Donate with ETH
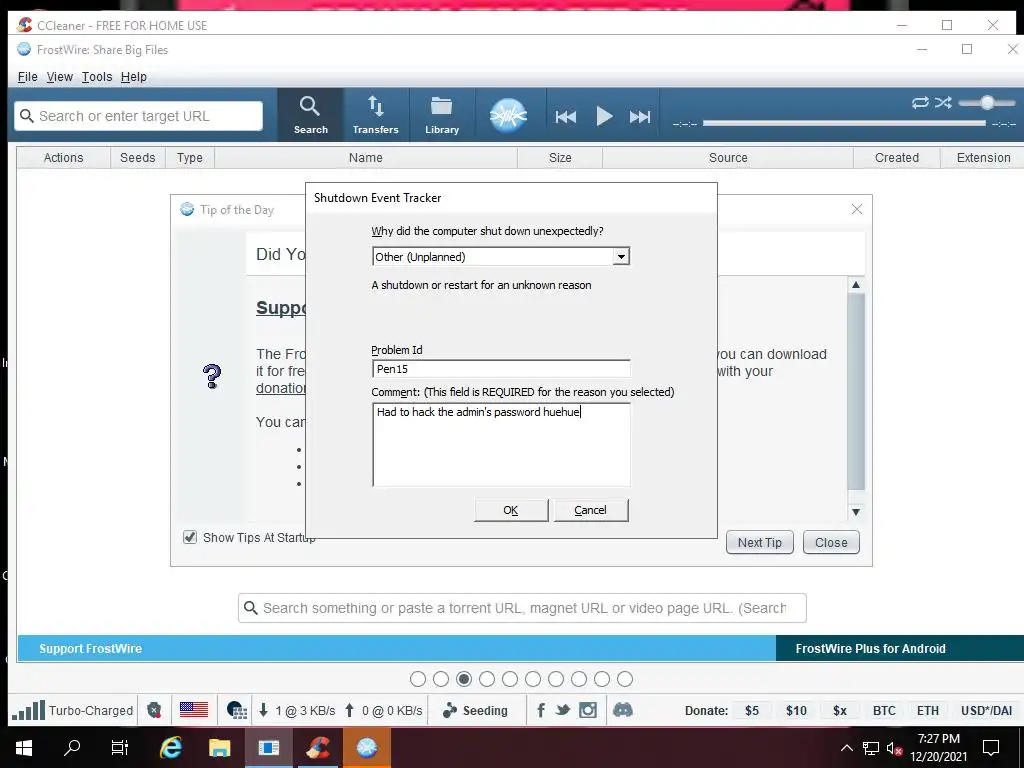 point(927,711)
